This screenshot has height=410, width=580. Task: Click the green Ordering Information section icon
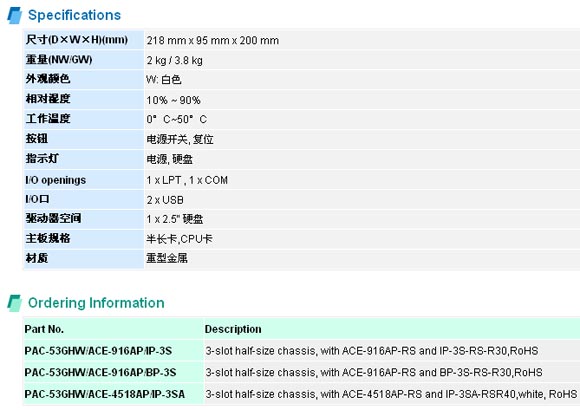(14, 303)
